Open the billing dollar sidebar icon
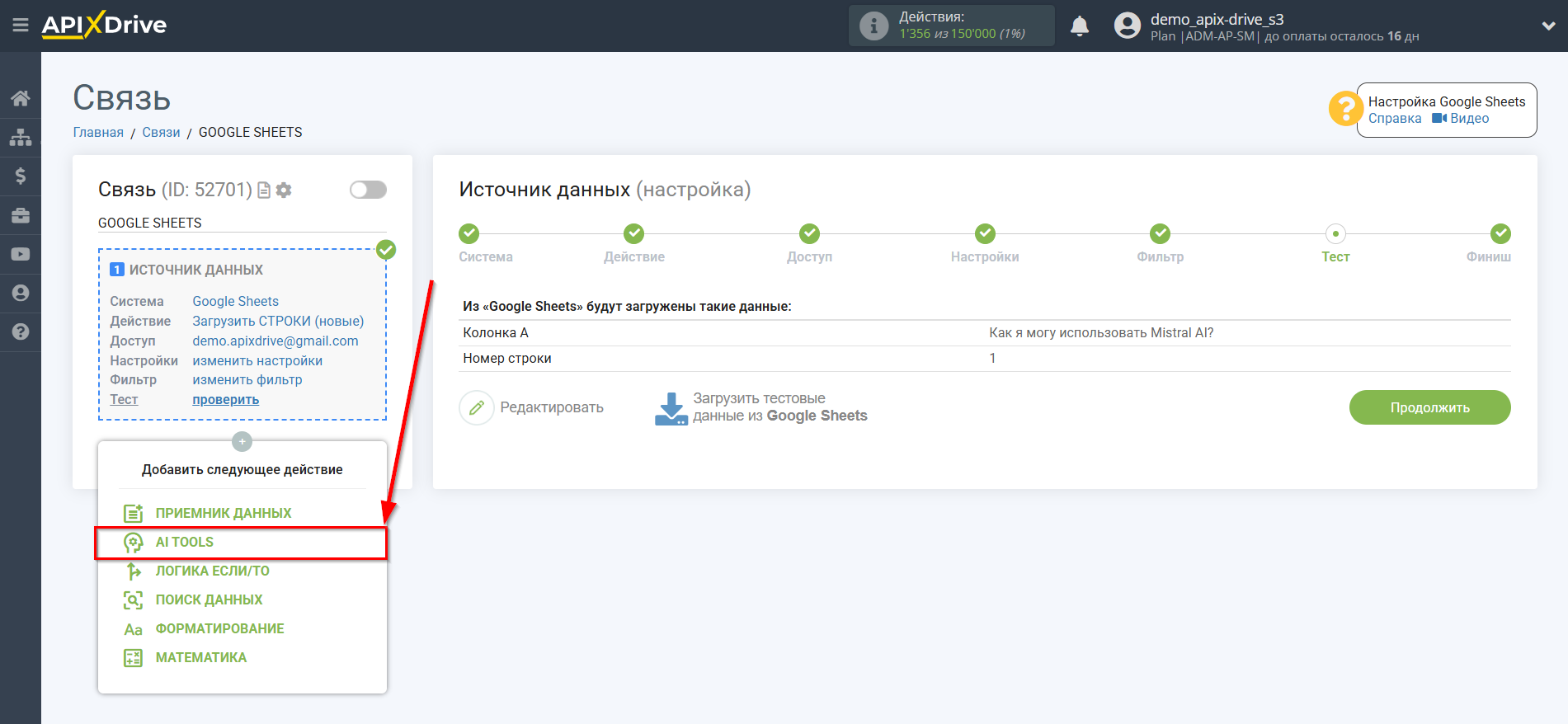Screen dimensions: 1568x724 [x=21, y=176]
